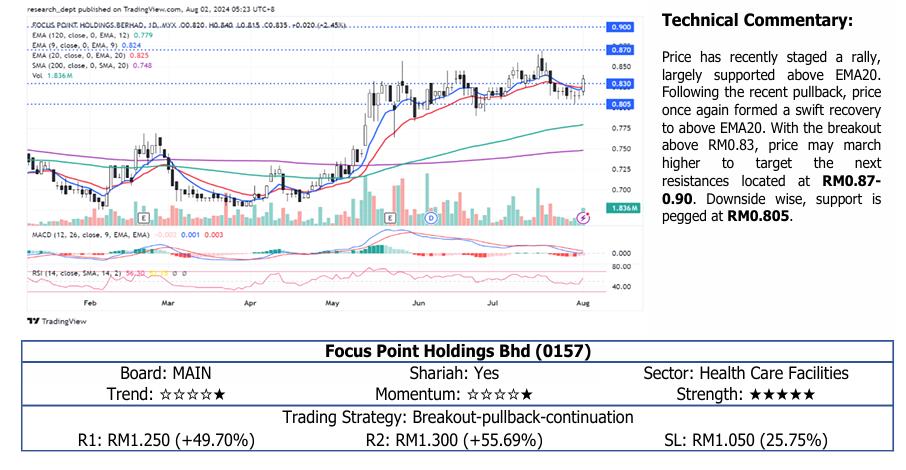The image size is (906, 470).
Task: Select the Jun label on time axis
Action: [420, 301]
